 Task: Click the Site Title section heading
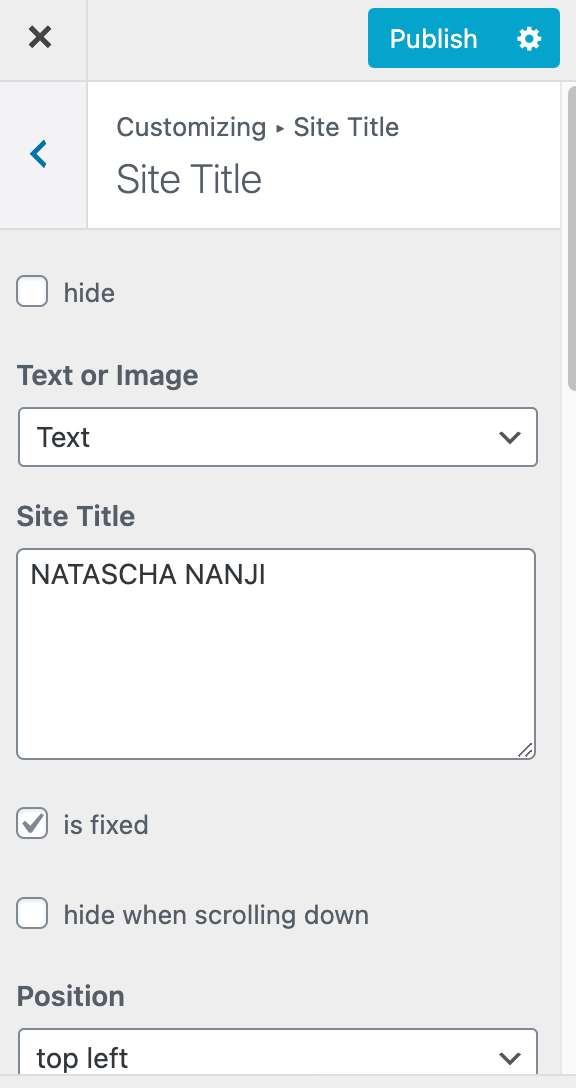189,180
